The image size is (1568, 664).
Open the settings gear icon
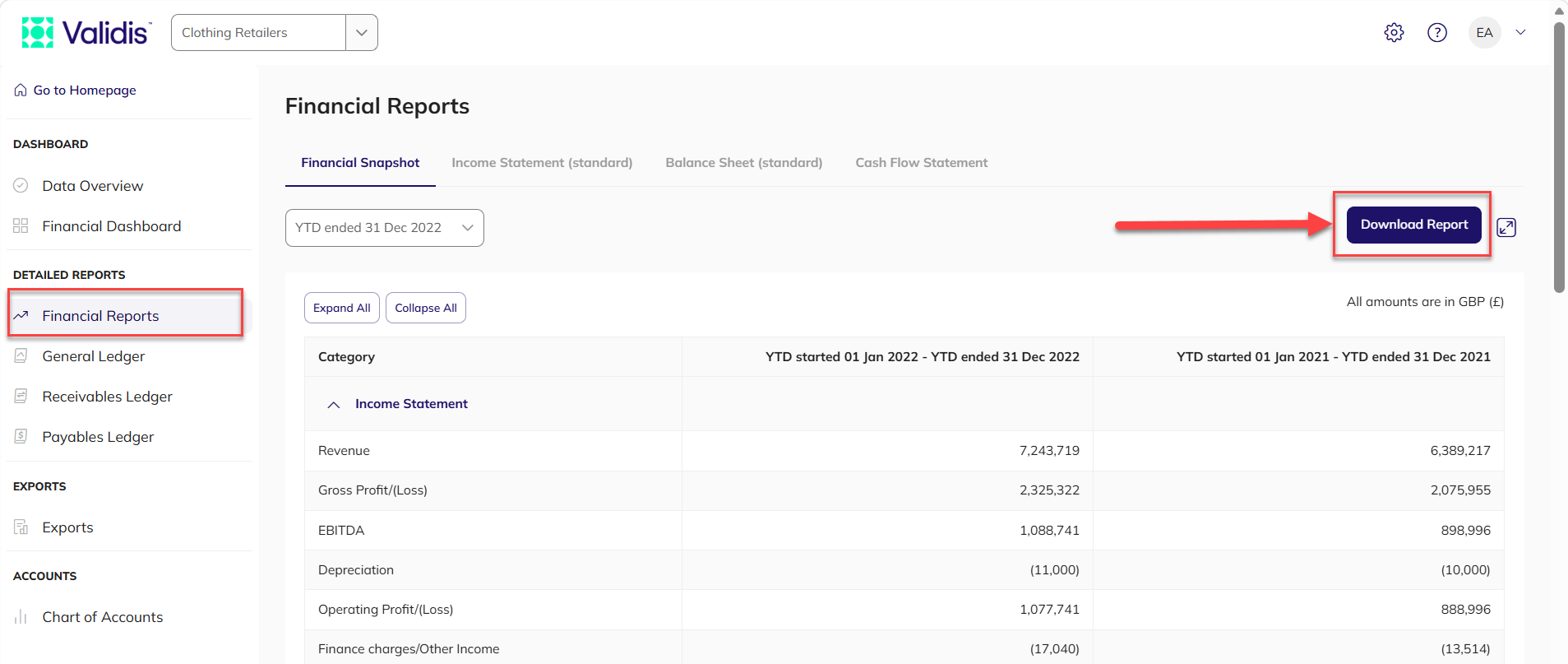1394,33
